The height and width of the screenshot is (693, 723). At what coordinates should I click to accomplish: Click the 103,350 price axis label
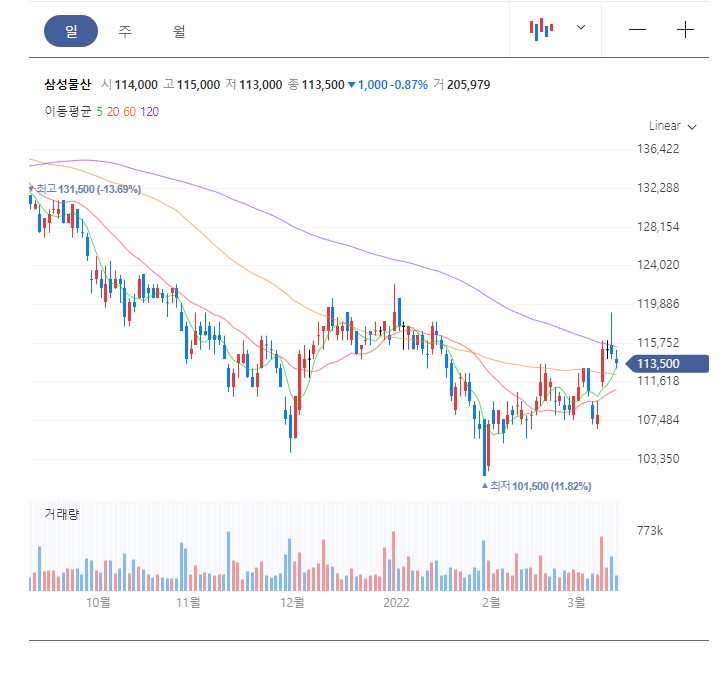click(658, 459)
